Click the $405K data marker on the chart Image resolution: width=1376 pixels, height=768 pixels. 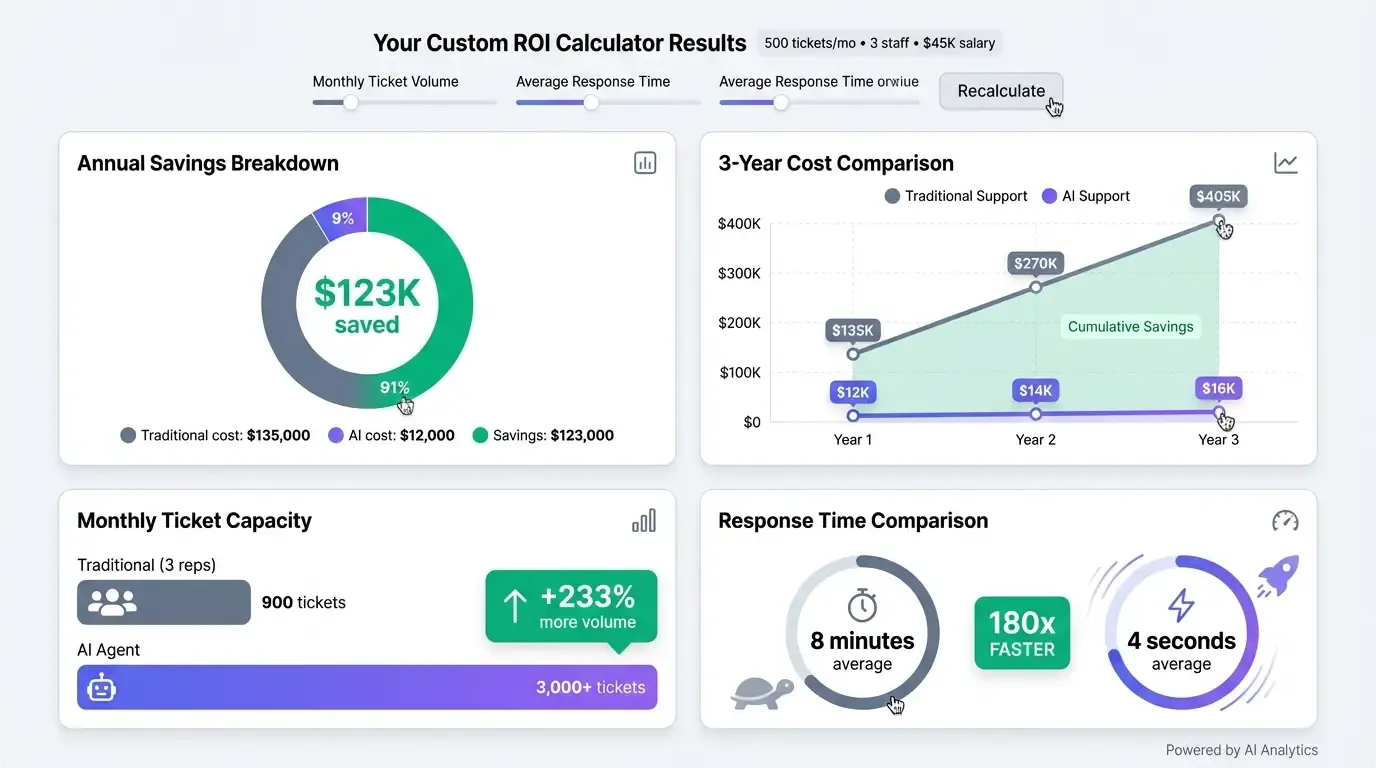click(1218, 196)
